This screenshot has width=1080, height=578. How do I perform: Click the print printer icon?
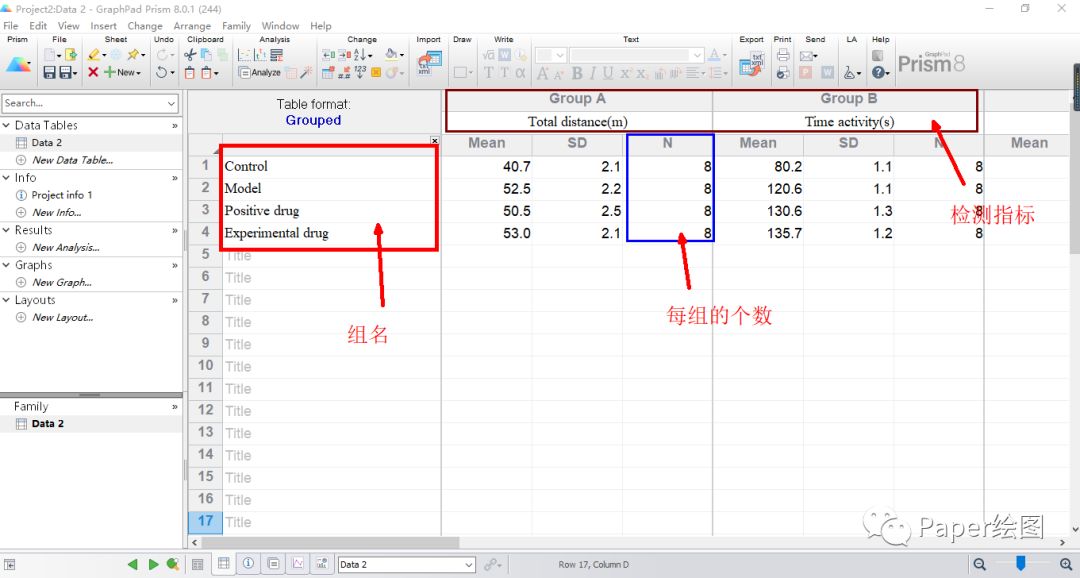pos(782,54)
